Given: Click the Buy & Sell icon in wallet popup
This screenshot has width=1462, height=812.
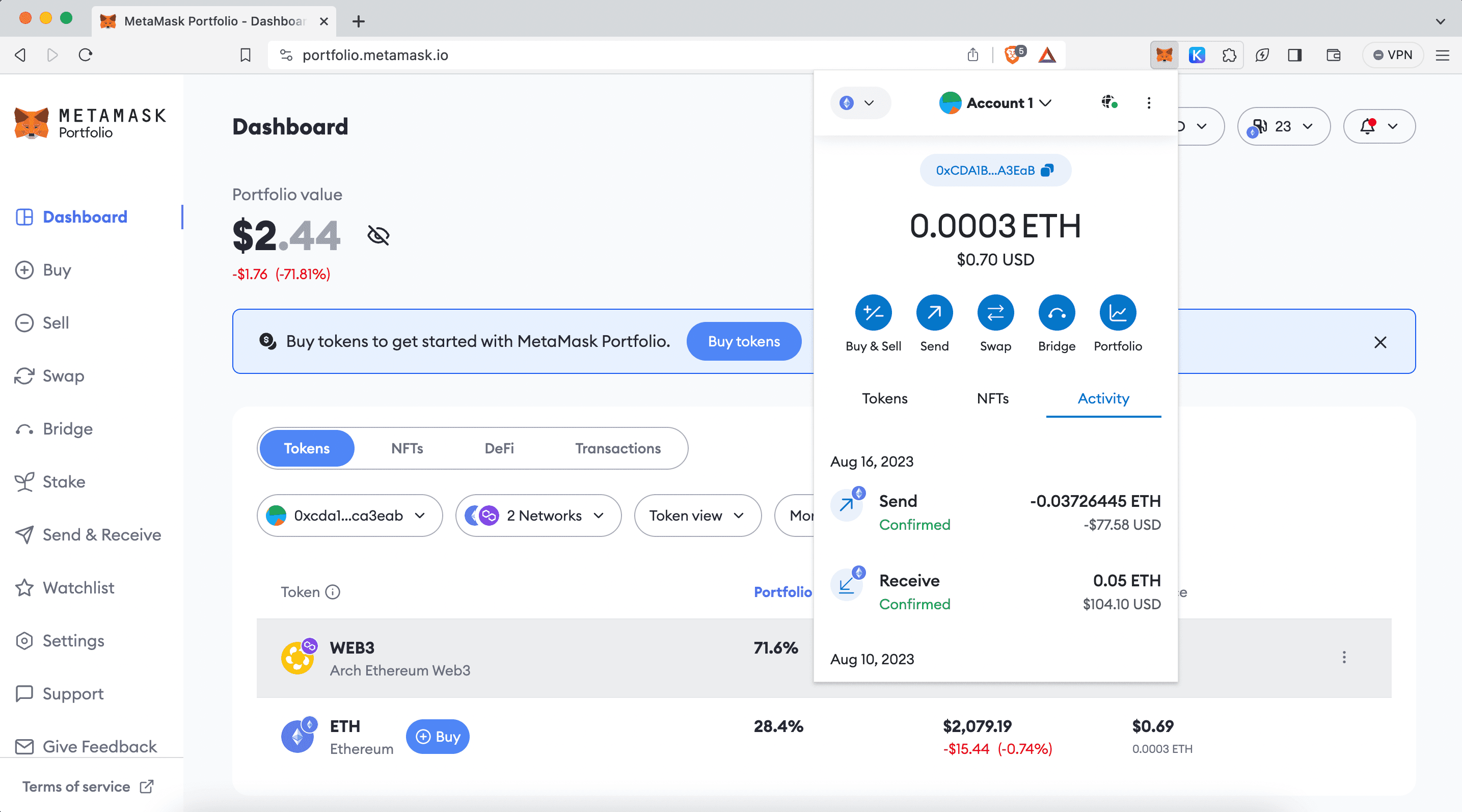Looking at the screenshot, I should tap(873, 313).
